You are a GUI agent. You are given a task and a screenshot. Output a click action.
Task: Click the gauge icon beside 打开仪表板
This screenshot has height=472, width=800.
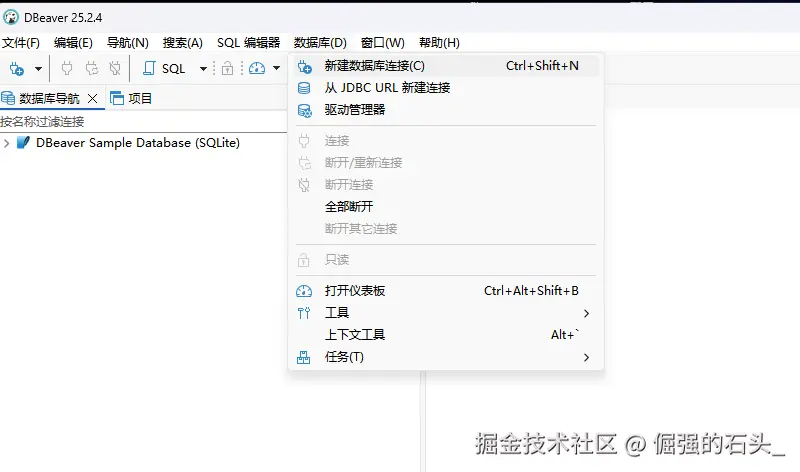click(x=304, y=291)
